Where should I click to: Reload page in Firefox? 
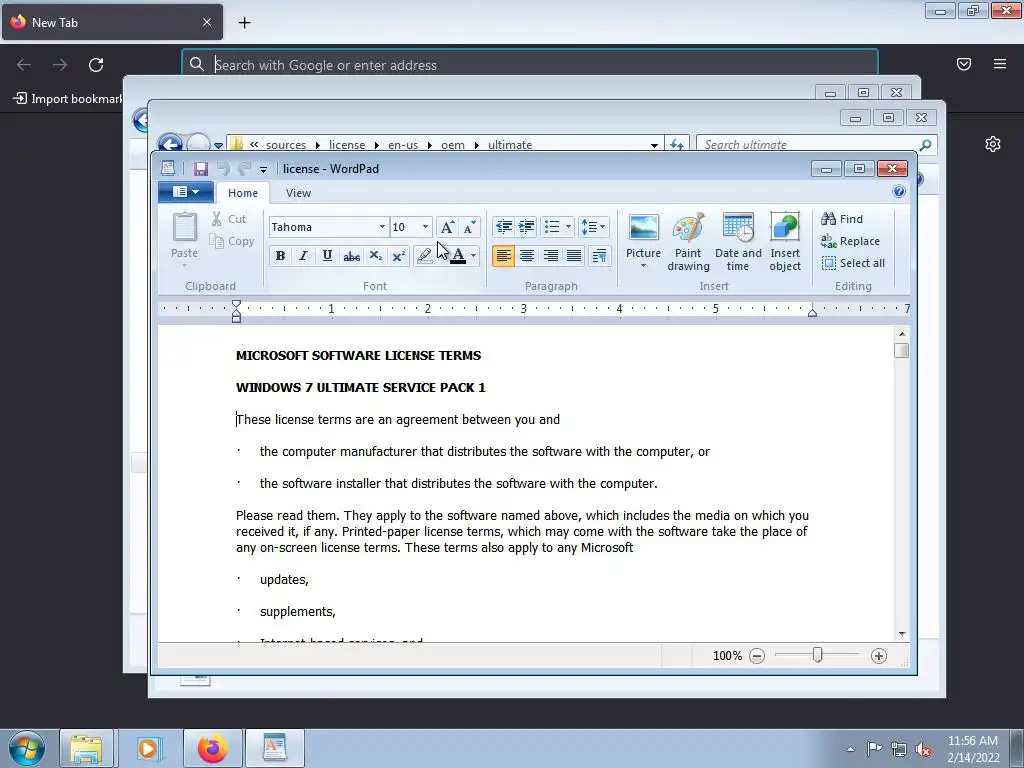(96, 65)
